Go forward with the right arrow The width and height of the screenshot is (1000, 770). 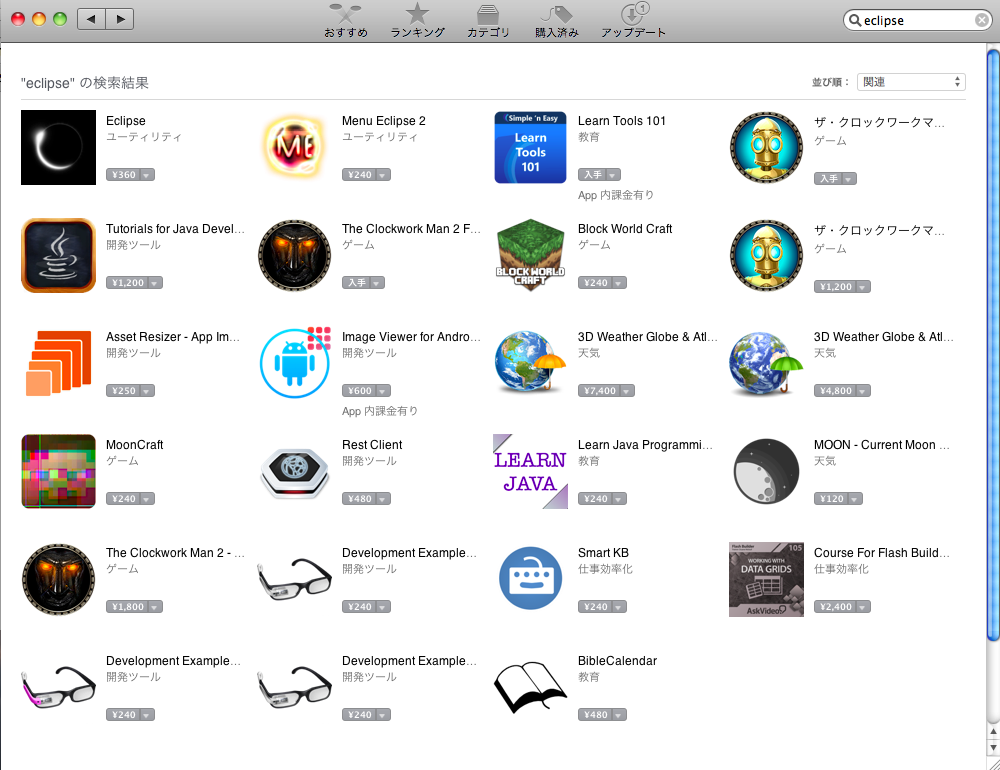120,19
